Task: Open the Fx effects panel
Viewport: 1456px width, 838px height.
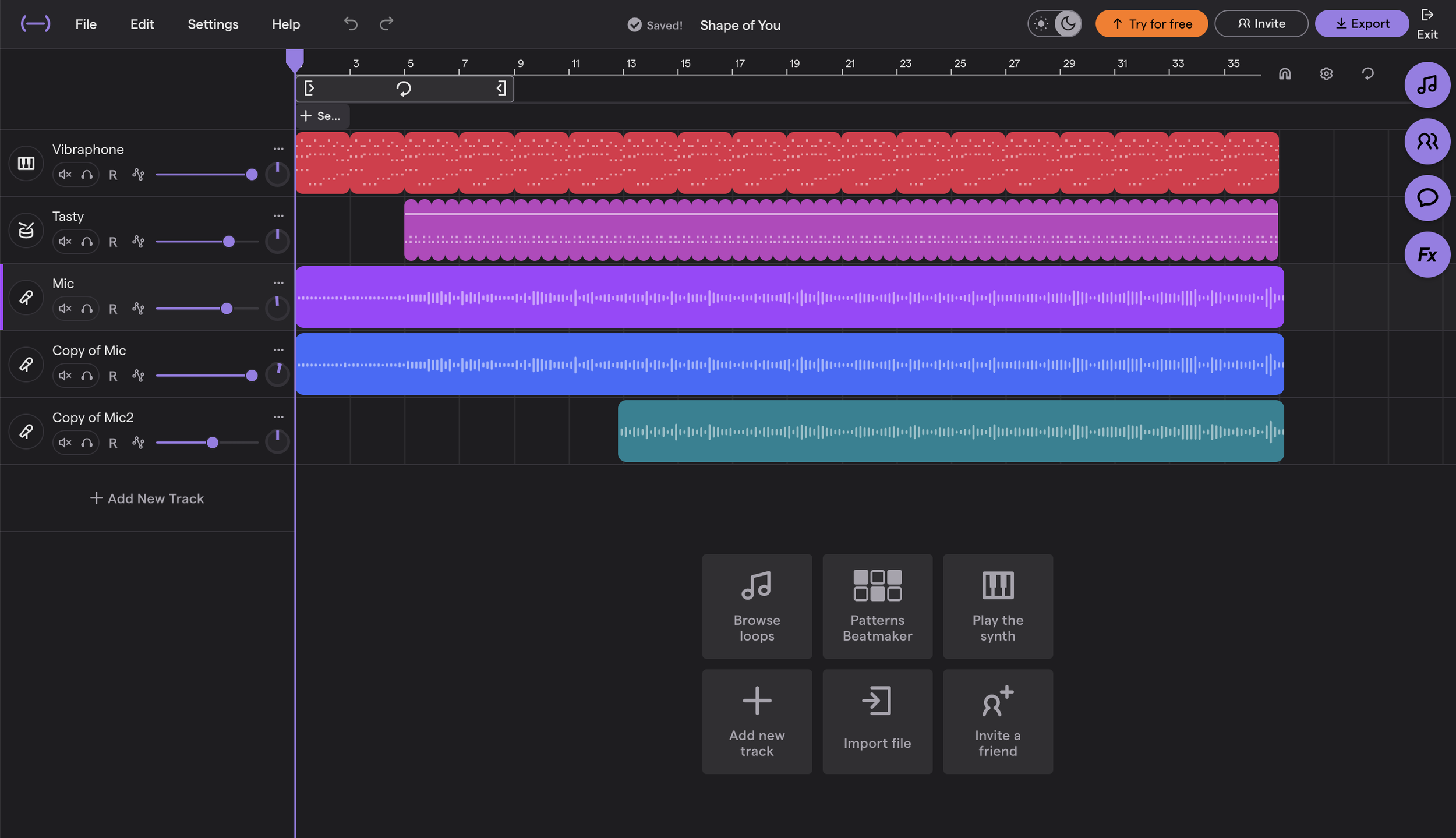Action: pos(1426,254)
